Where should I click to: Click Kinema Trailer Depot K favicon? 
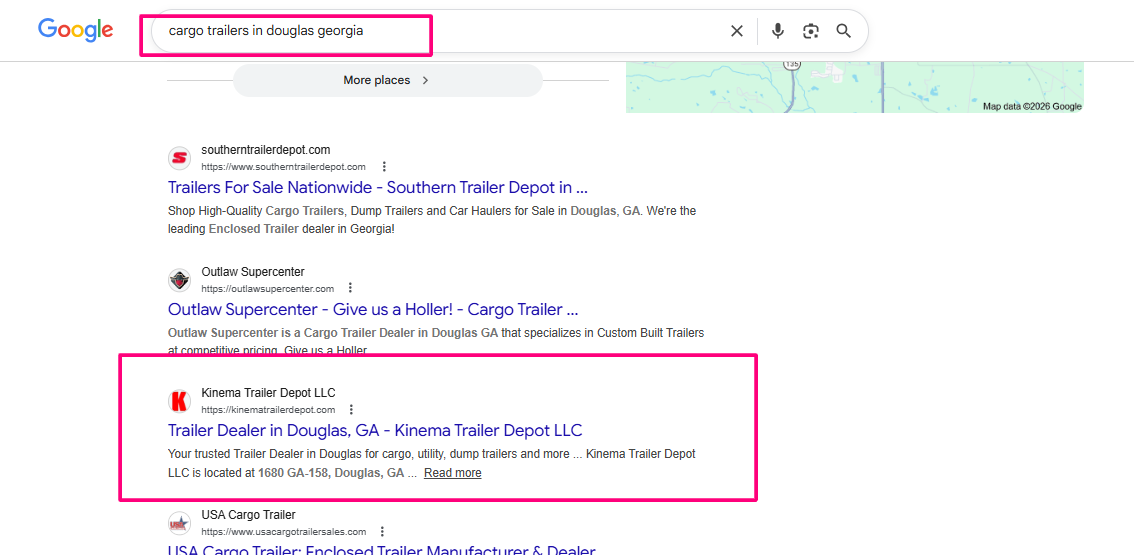tap(179, 401)
